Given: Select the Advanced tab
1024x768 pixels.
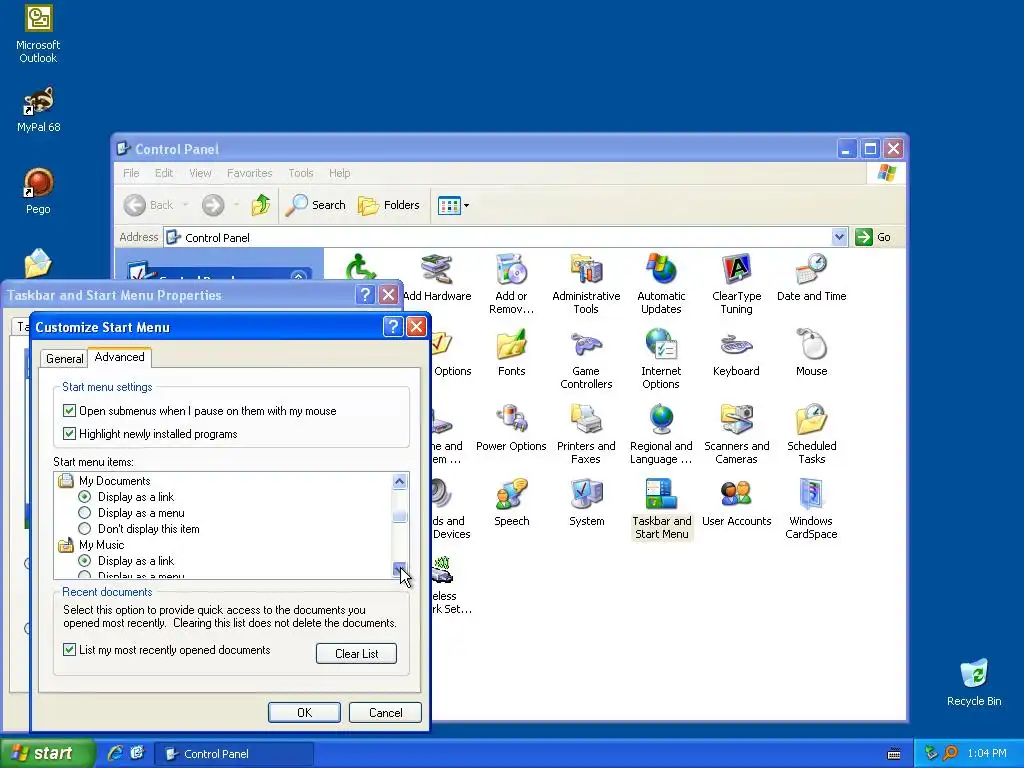Looking at the screenshot, I should coord(120,357).
